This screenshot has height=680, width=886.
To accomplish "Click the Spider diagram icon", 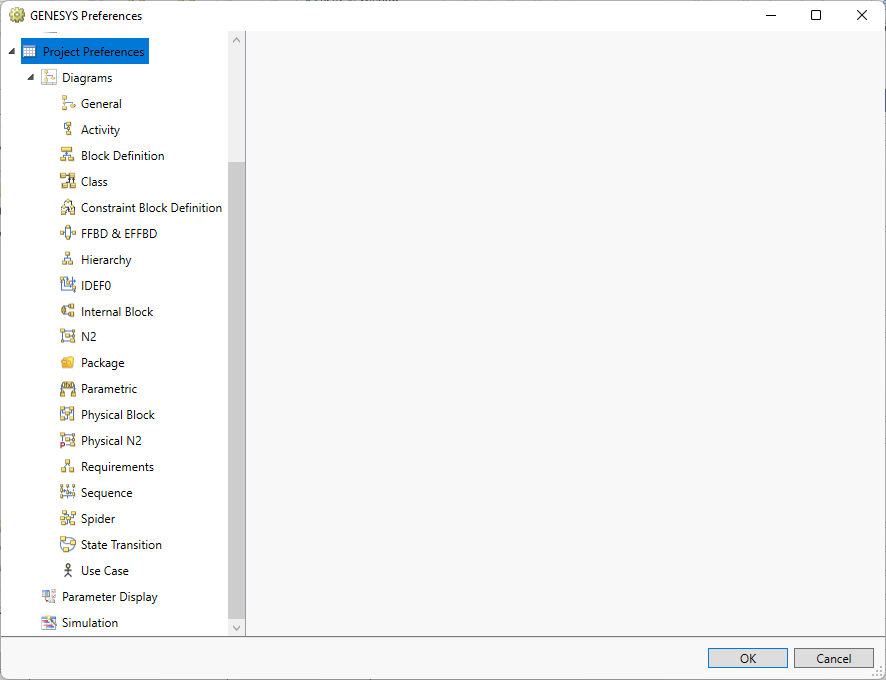I will coord(68,519).
